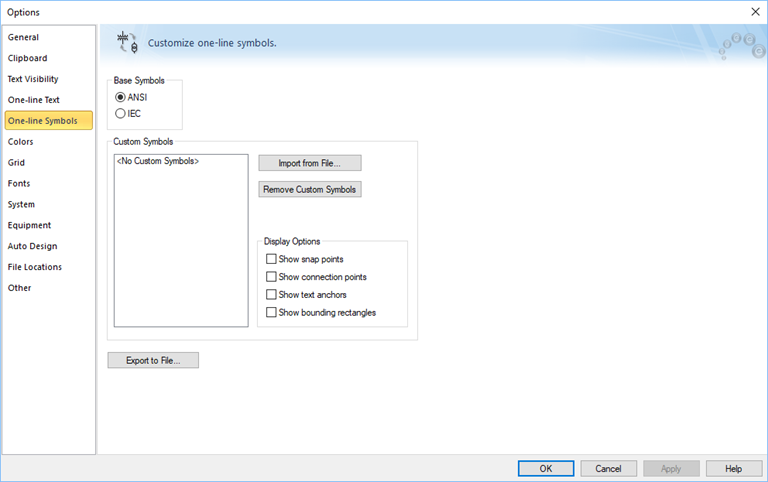Screen dimensions: 768x482
Task: Click the one-line symbols header icon
Action: pyautogui.click(x=126, y=42)
